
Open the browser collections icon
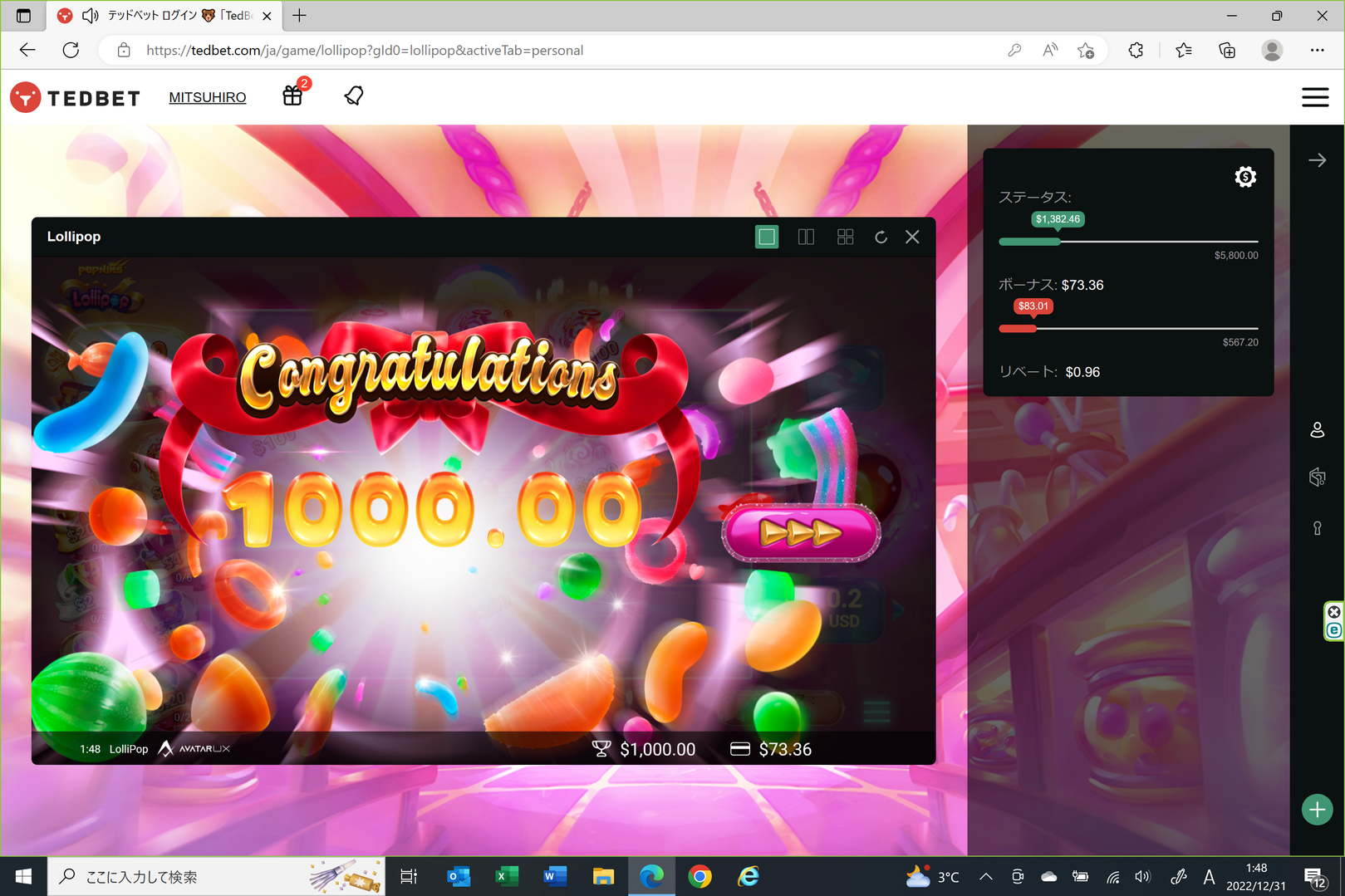(1227, 50)
